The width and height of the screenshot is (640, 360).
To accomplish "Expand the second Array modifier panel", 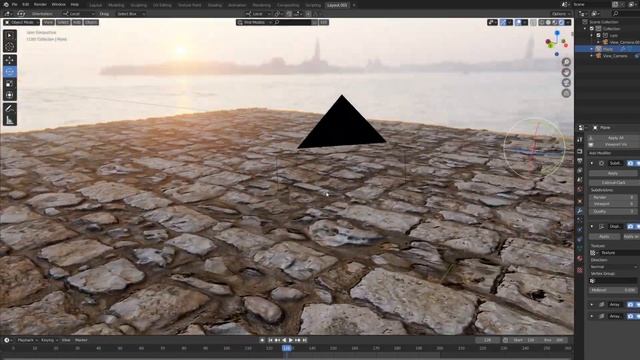I will (592, 316).
